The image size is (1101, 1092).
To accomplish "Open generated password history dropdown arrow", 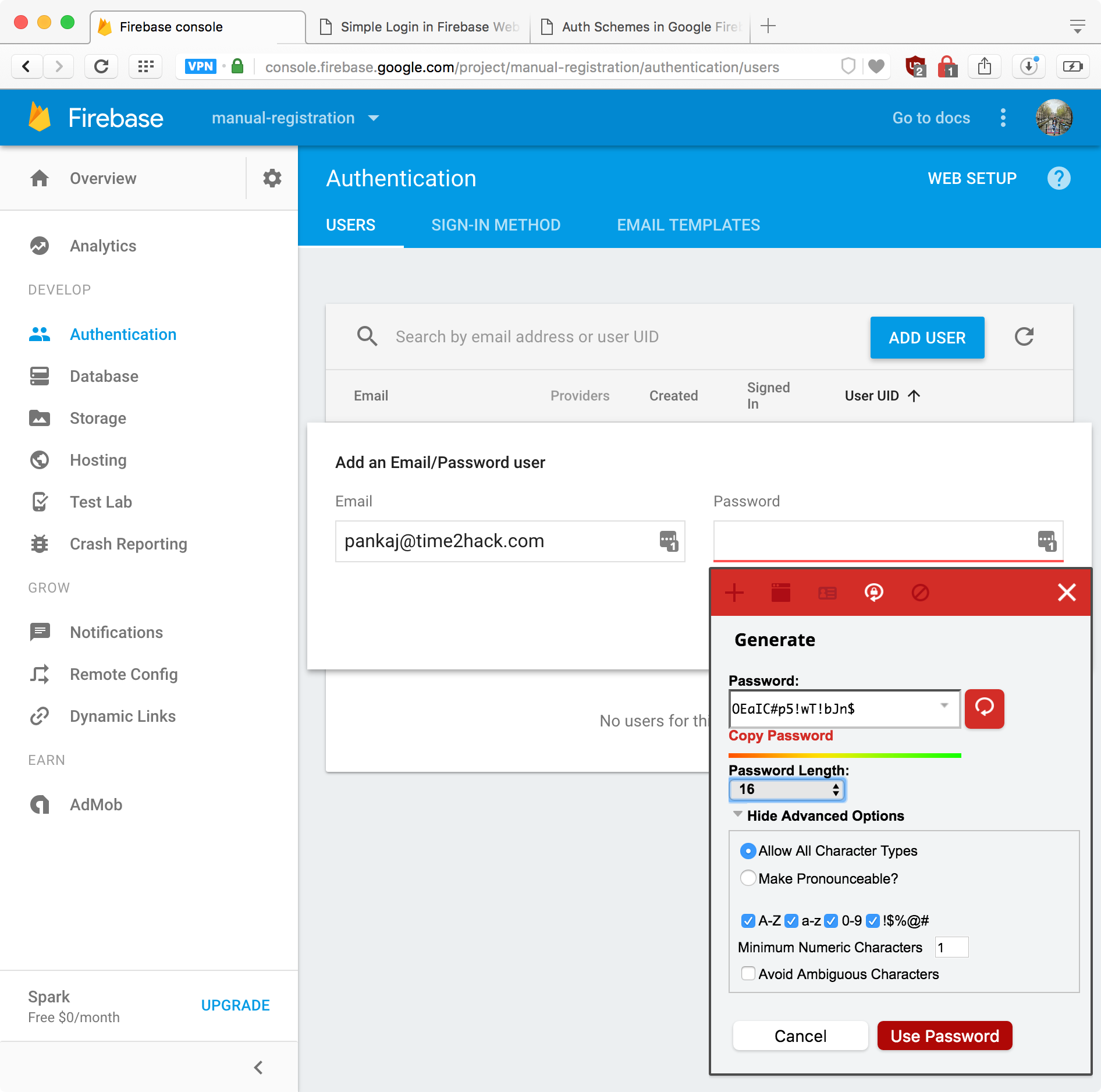I will point(944,705).
